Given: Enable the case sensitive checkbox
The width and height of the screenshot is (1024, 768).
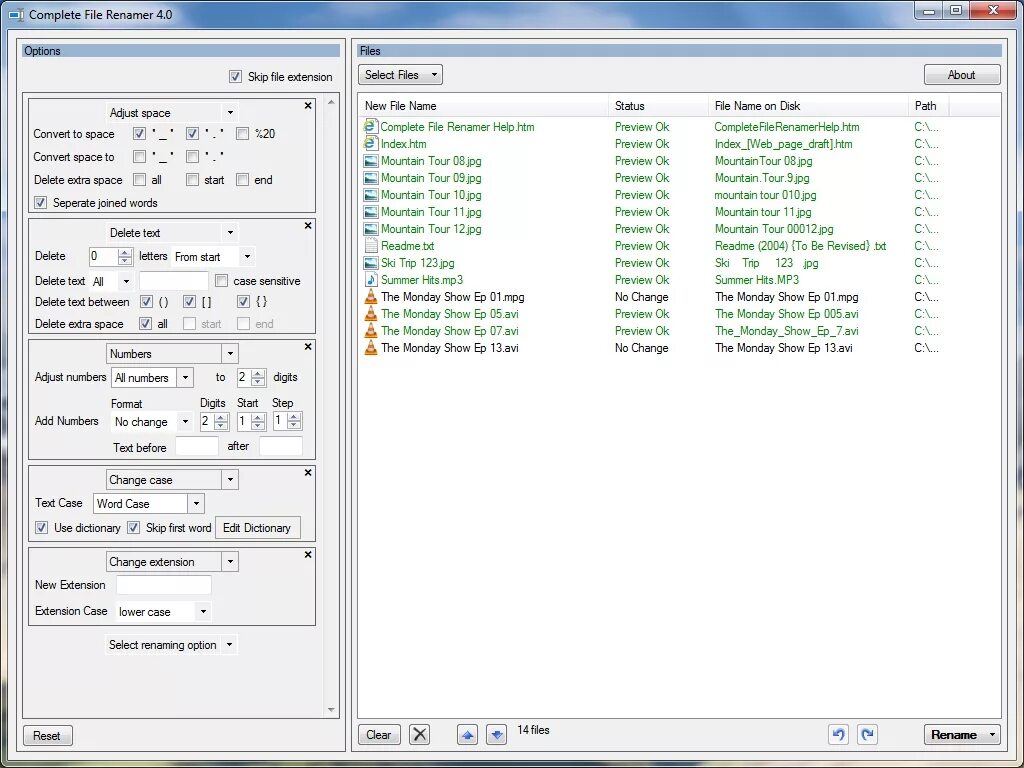Looking at the screenshot, I should pos(221,281).
